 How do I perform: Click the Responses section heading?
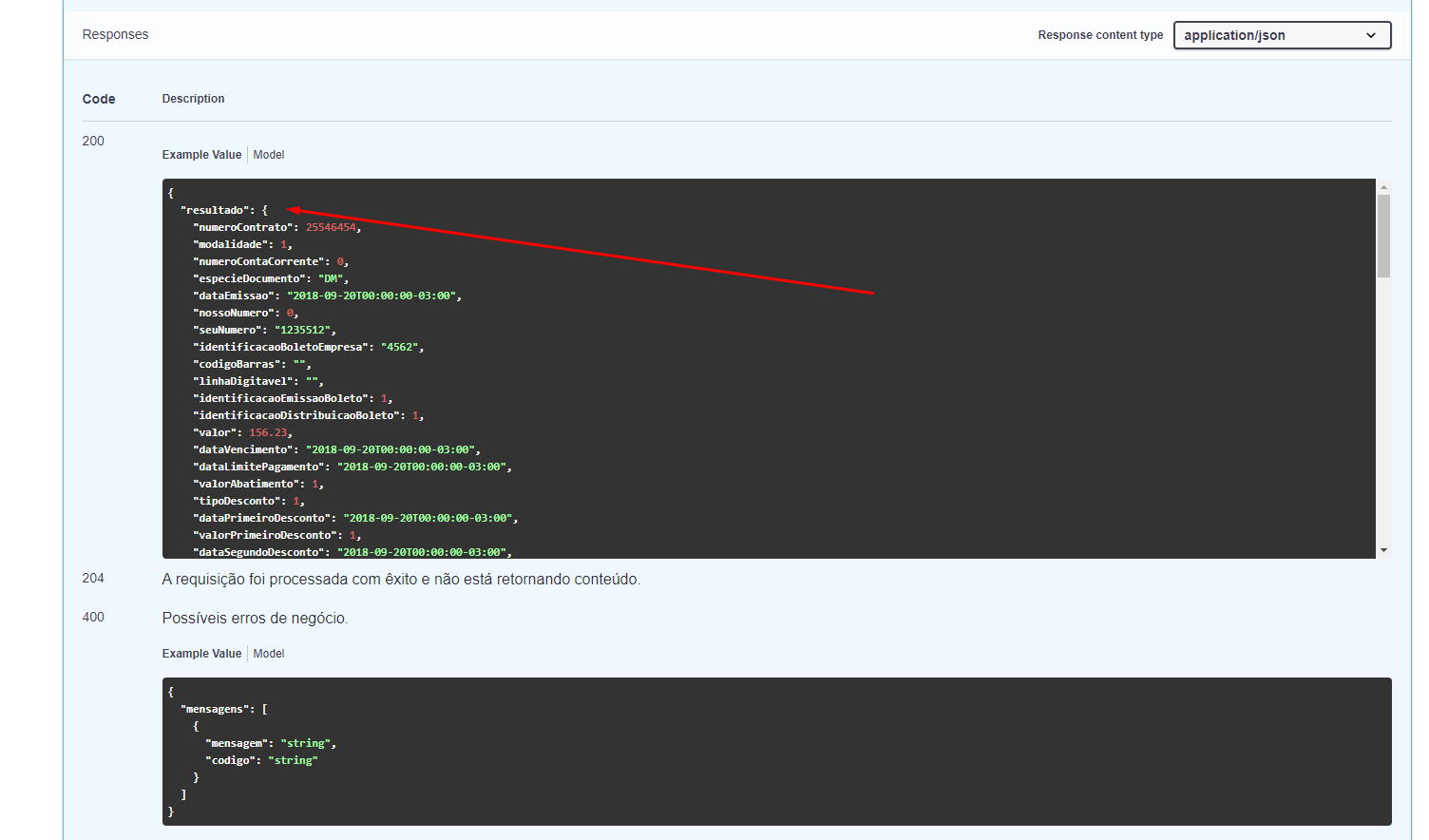(115, 34)
